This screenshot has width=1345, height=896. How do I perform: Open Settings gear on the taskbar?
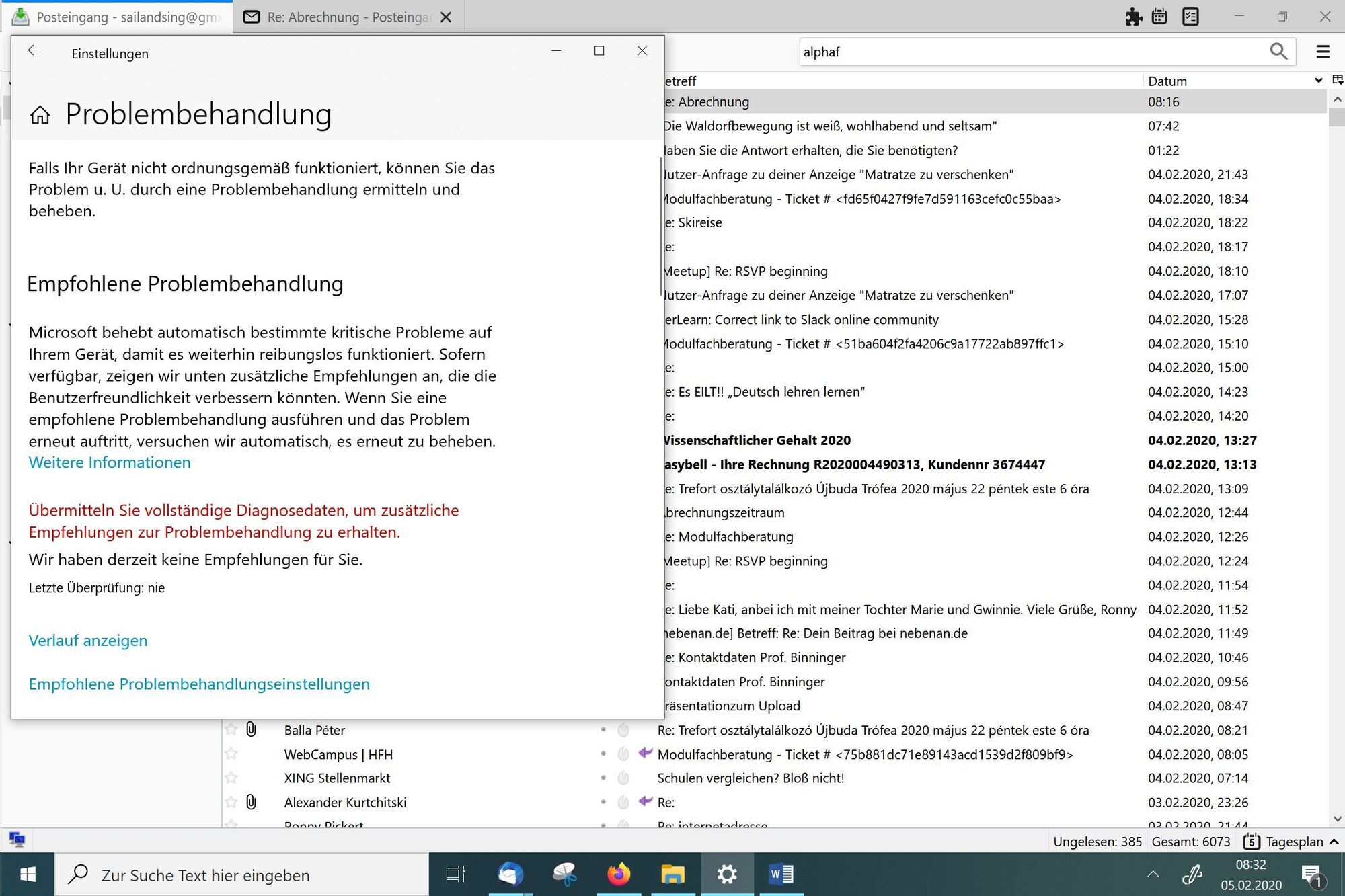tap(727, 874)
